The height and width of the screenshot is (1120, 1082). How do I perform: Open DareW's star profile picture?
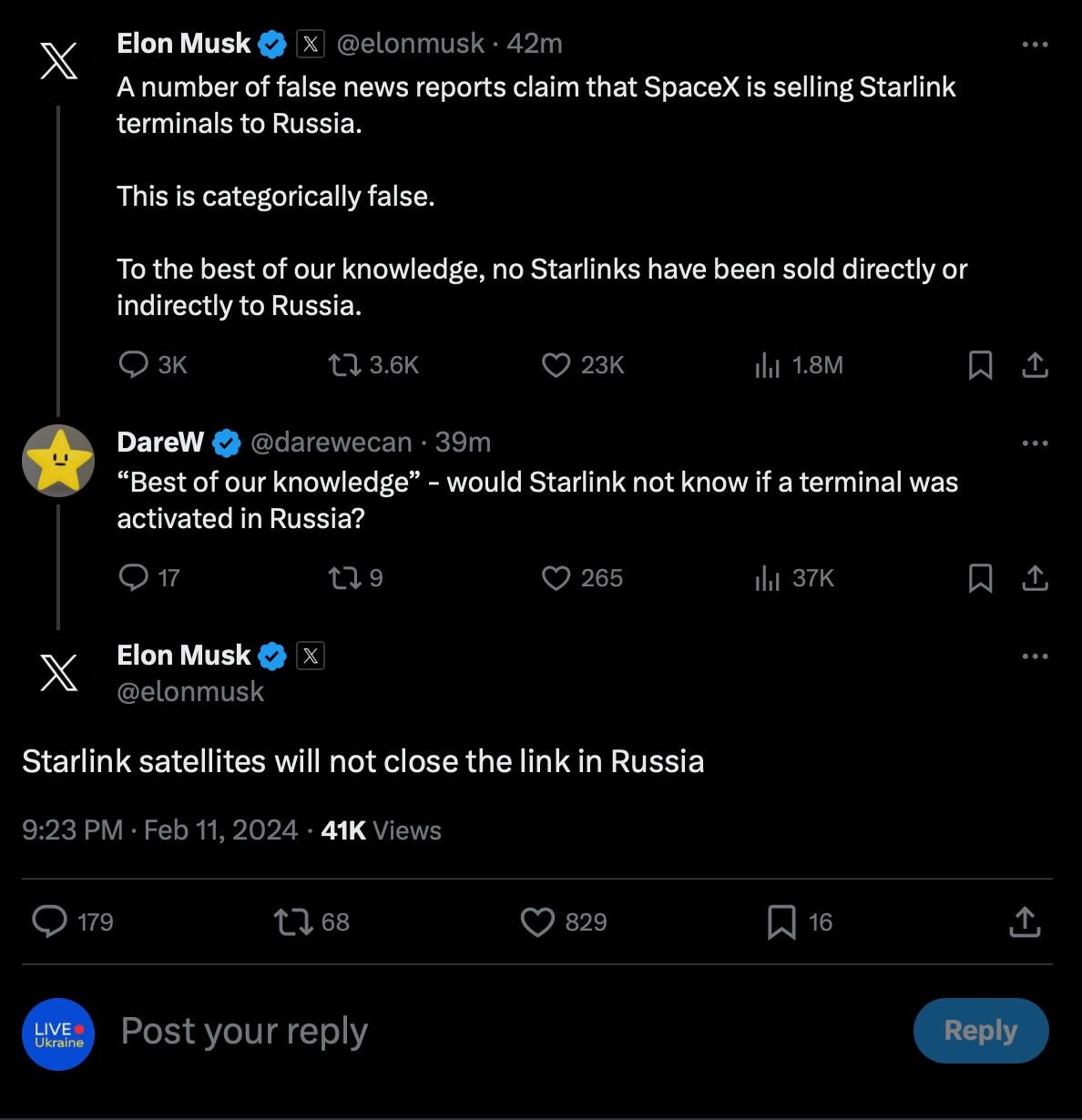pyautogui.click(x=58, y=460)
